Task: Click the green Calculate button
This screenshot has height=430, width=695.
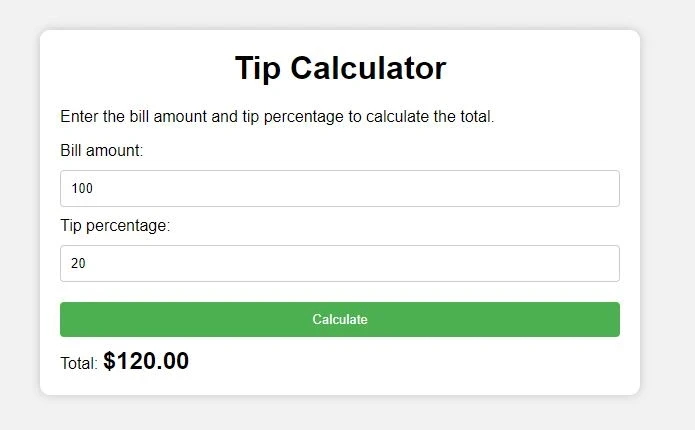Action: pyautogui.click(x=340, y=319)
